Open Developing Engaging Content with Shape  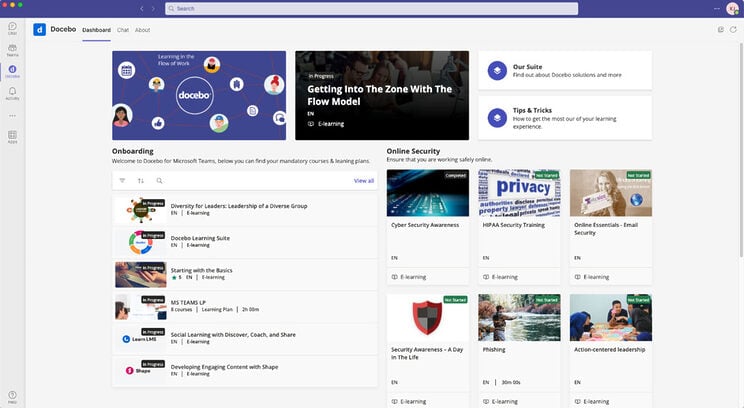(245, 371)
